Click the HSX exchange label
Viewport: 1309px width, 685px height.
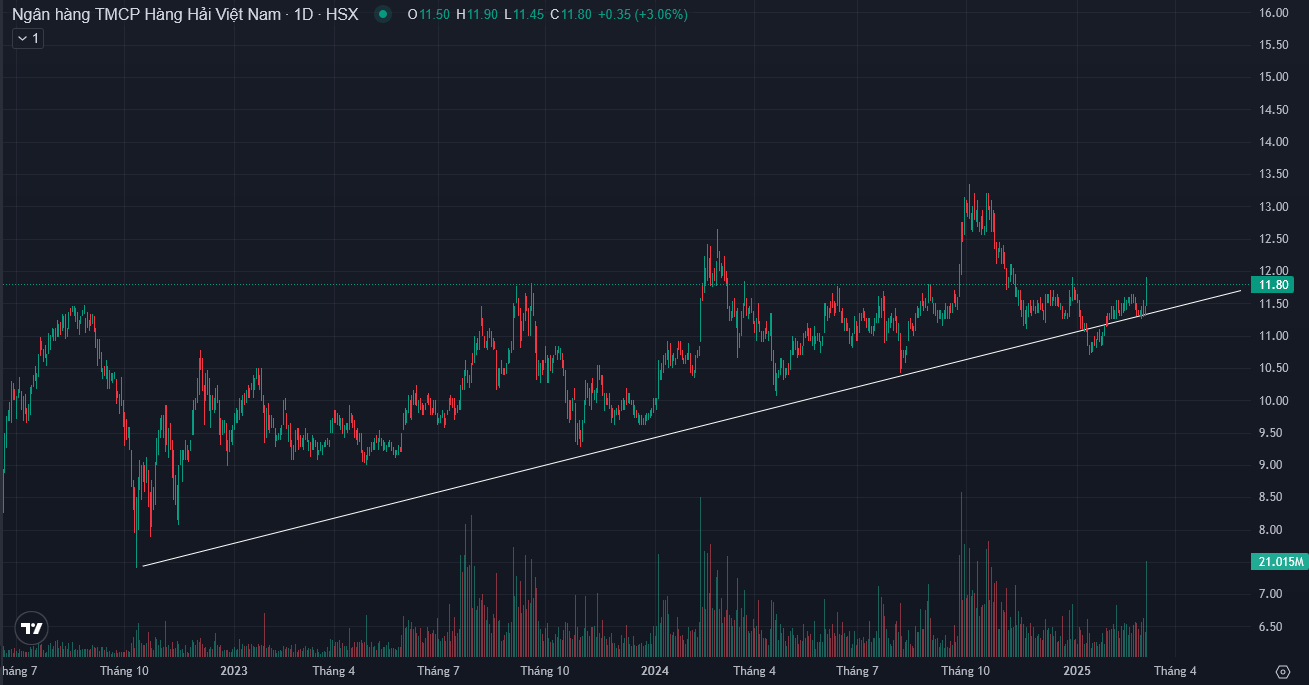coord(342,15)
